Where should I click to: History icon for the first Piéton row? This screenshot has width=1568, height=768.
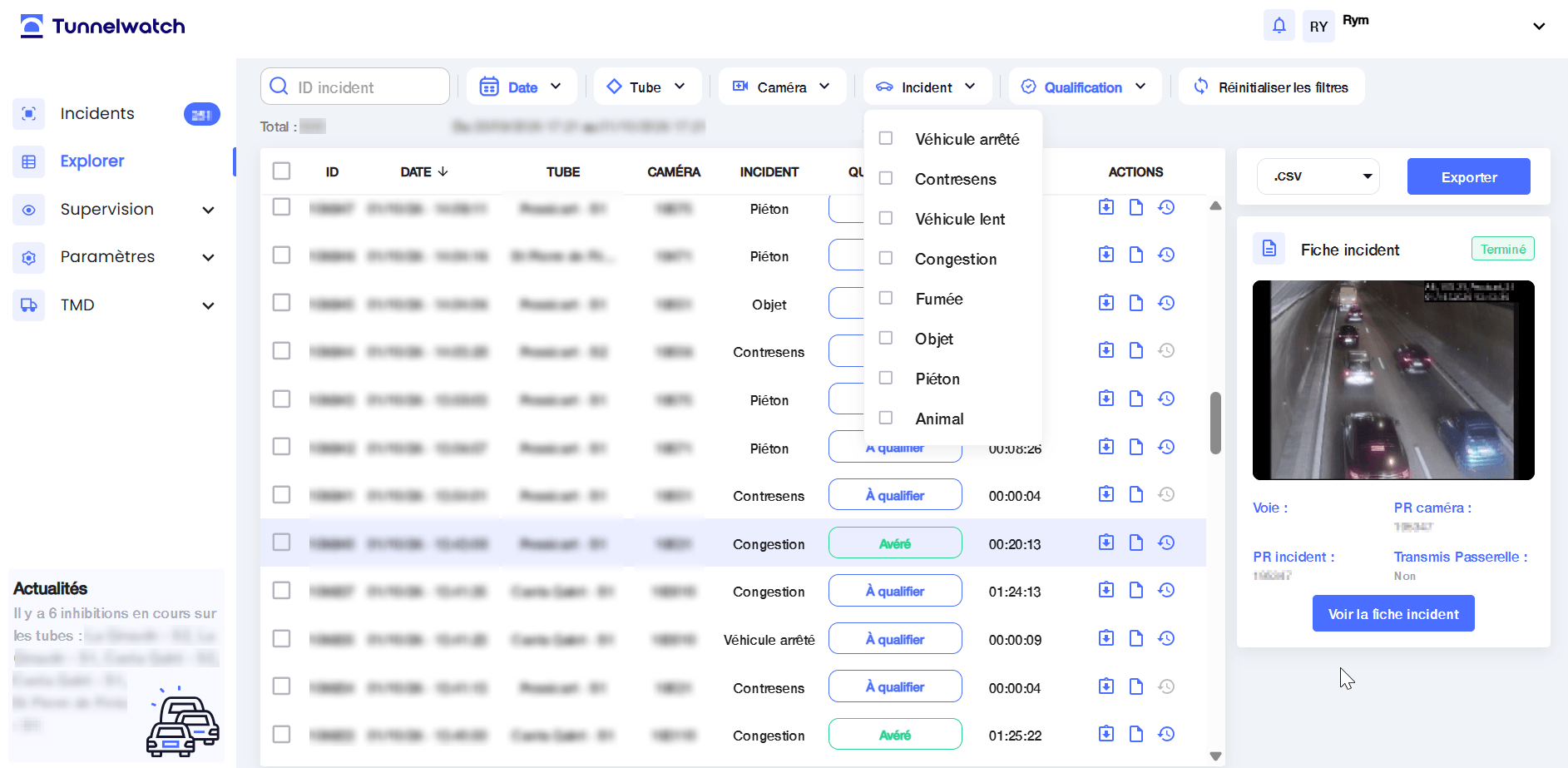(x=1166, y=207)
